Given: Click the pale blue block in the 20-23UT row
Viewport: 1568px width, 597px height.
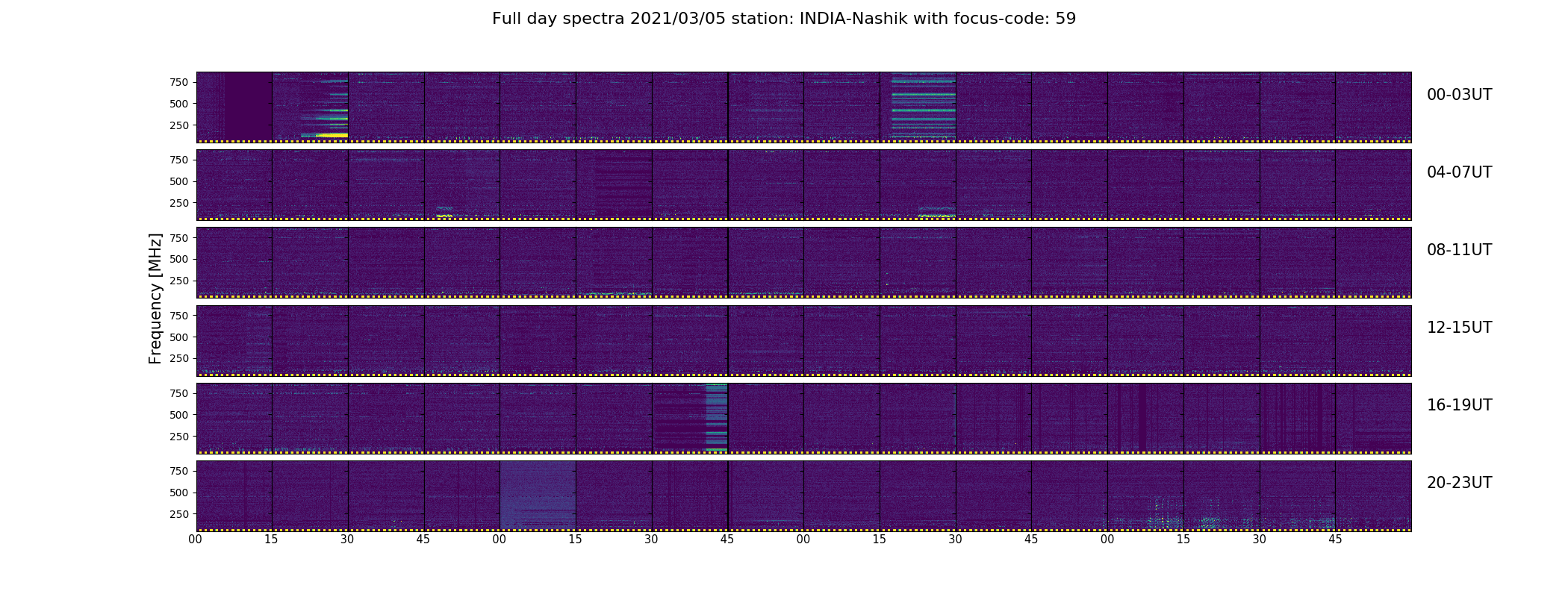Looking at the screenshot, I should pos(538,495).
